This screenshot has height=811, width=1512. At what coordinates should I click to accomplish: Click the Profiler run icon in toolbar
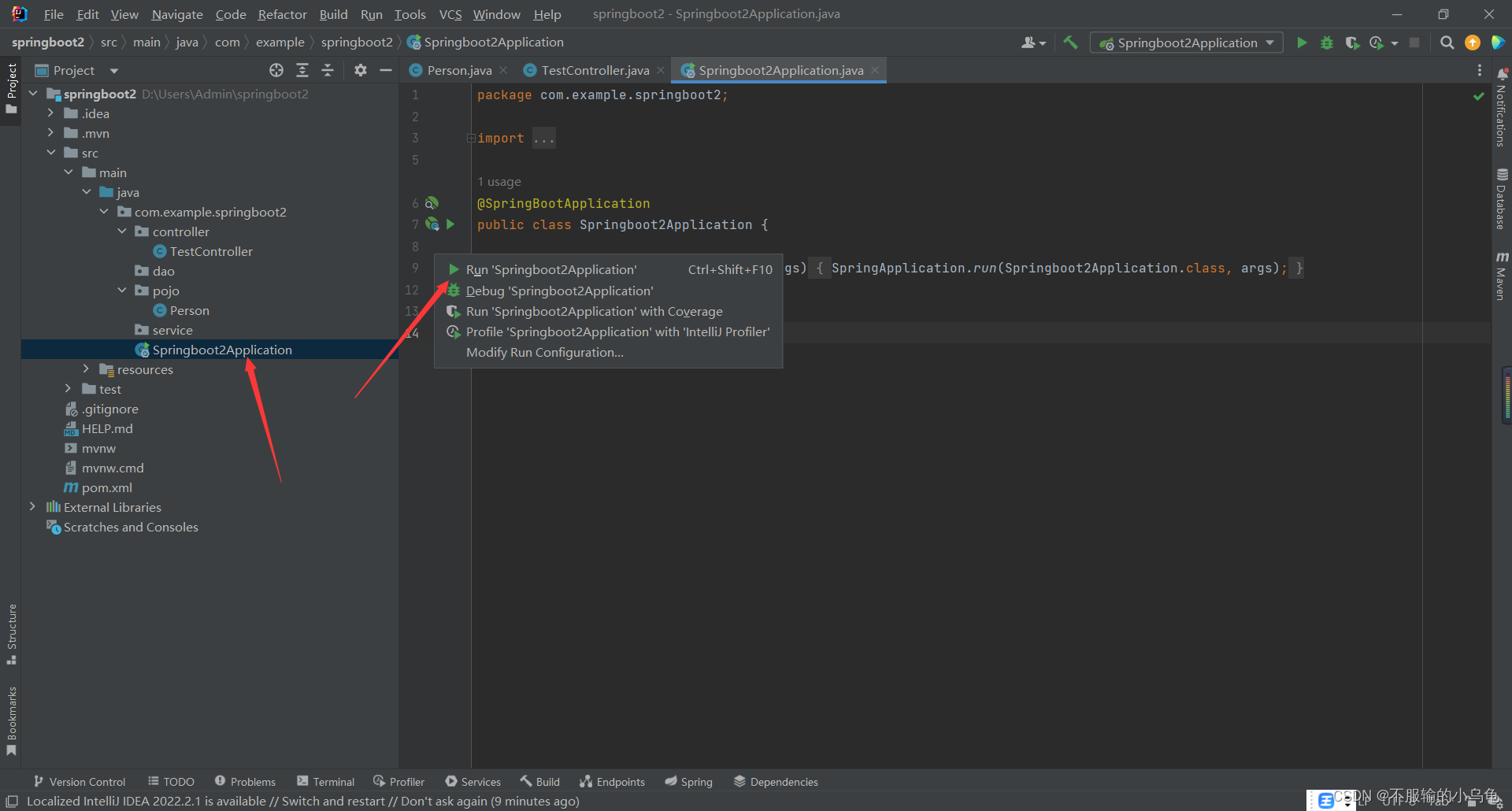click(1377, 43)
